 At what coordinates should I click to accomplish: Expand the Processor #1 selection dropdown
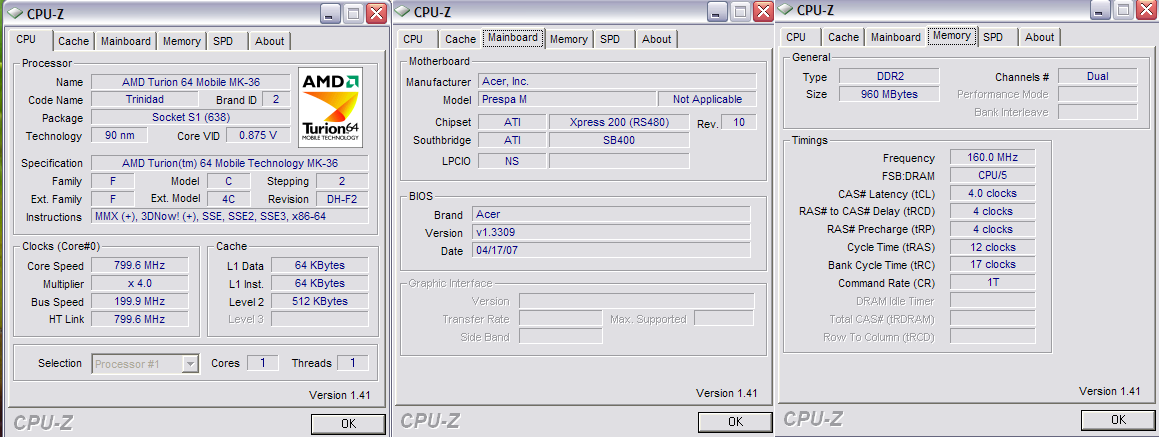(191, 364)
